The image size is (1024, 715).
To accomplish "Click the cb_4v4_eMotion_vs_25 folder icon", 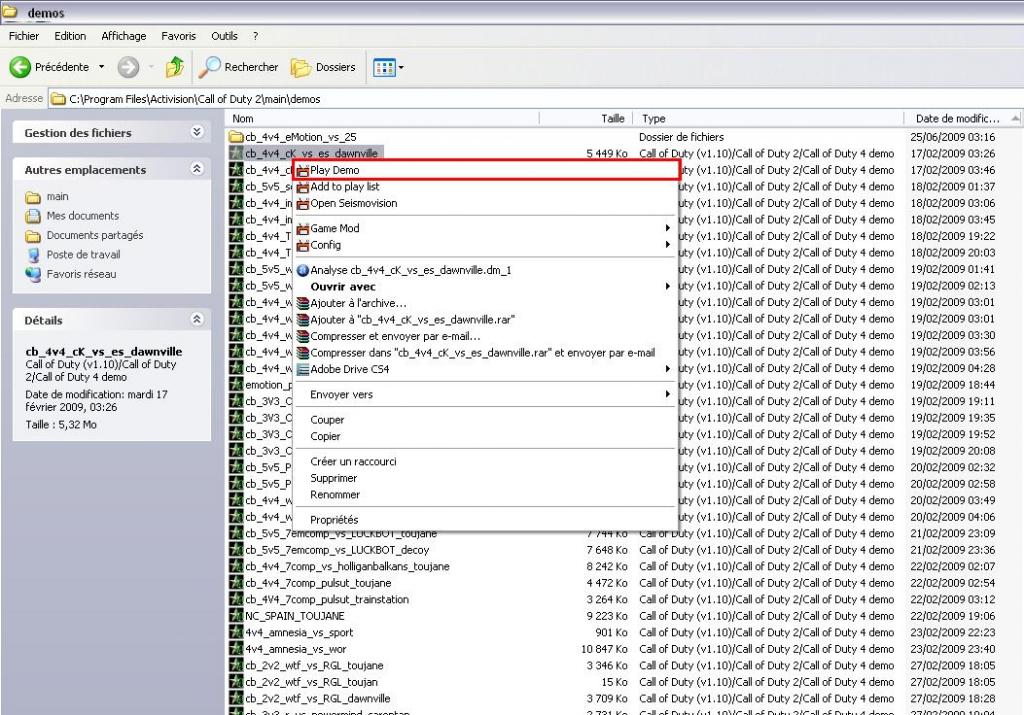I will tap(236, 137).
